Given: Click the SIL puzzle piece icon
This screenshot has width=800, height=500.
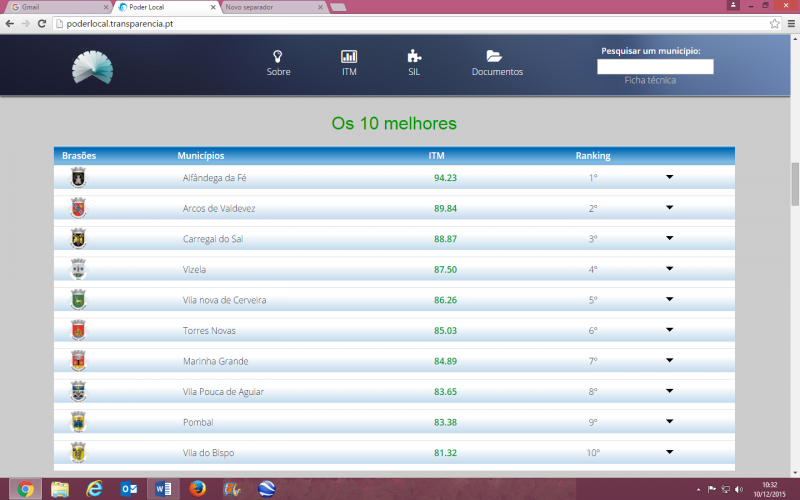Looking at the screenshot, I should [x=414, y=57].
